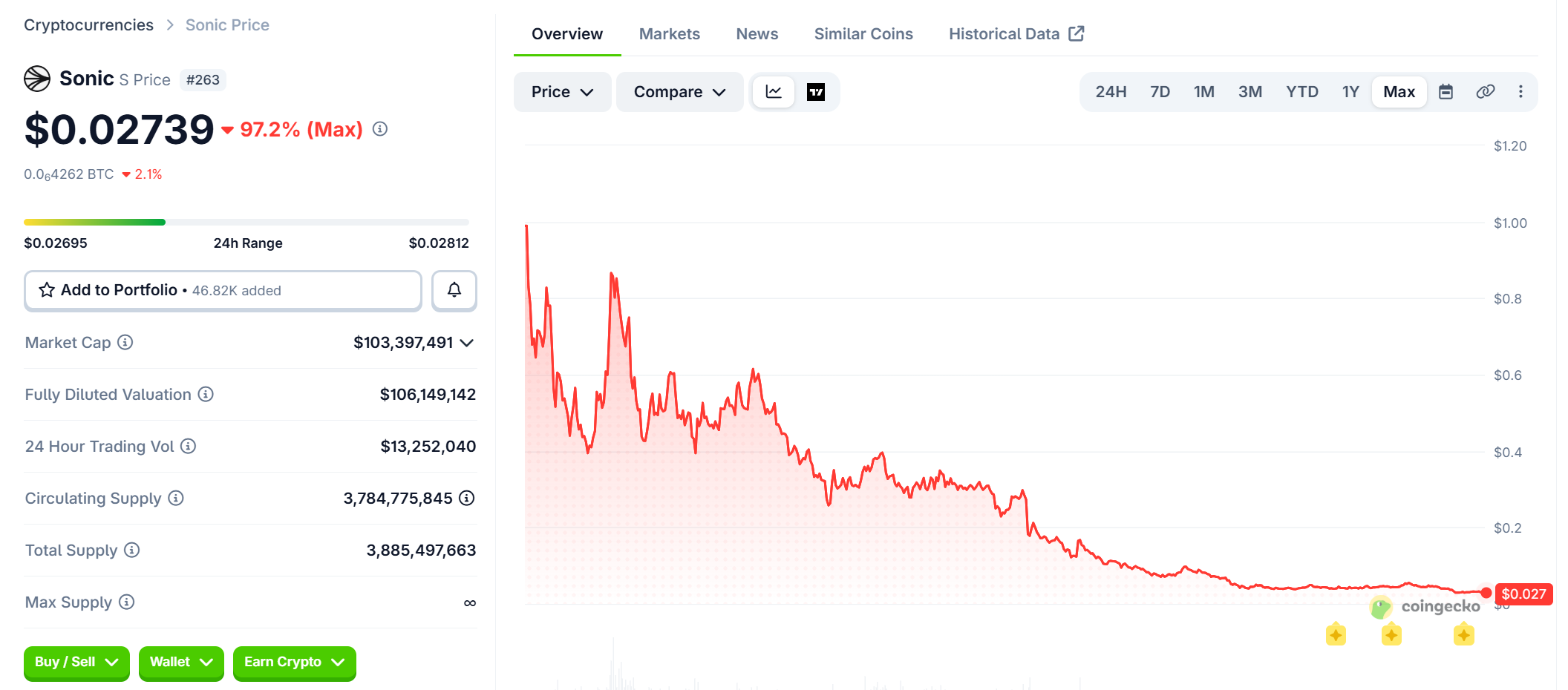Go to Cryptocurrencies breadcrumb link
This screenshot has width=1568, height=690.
(x=88, y=25)
